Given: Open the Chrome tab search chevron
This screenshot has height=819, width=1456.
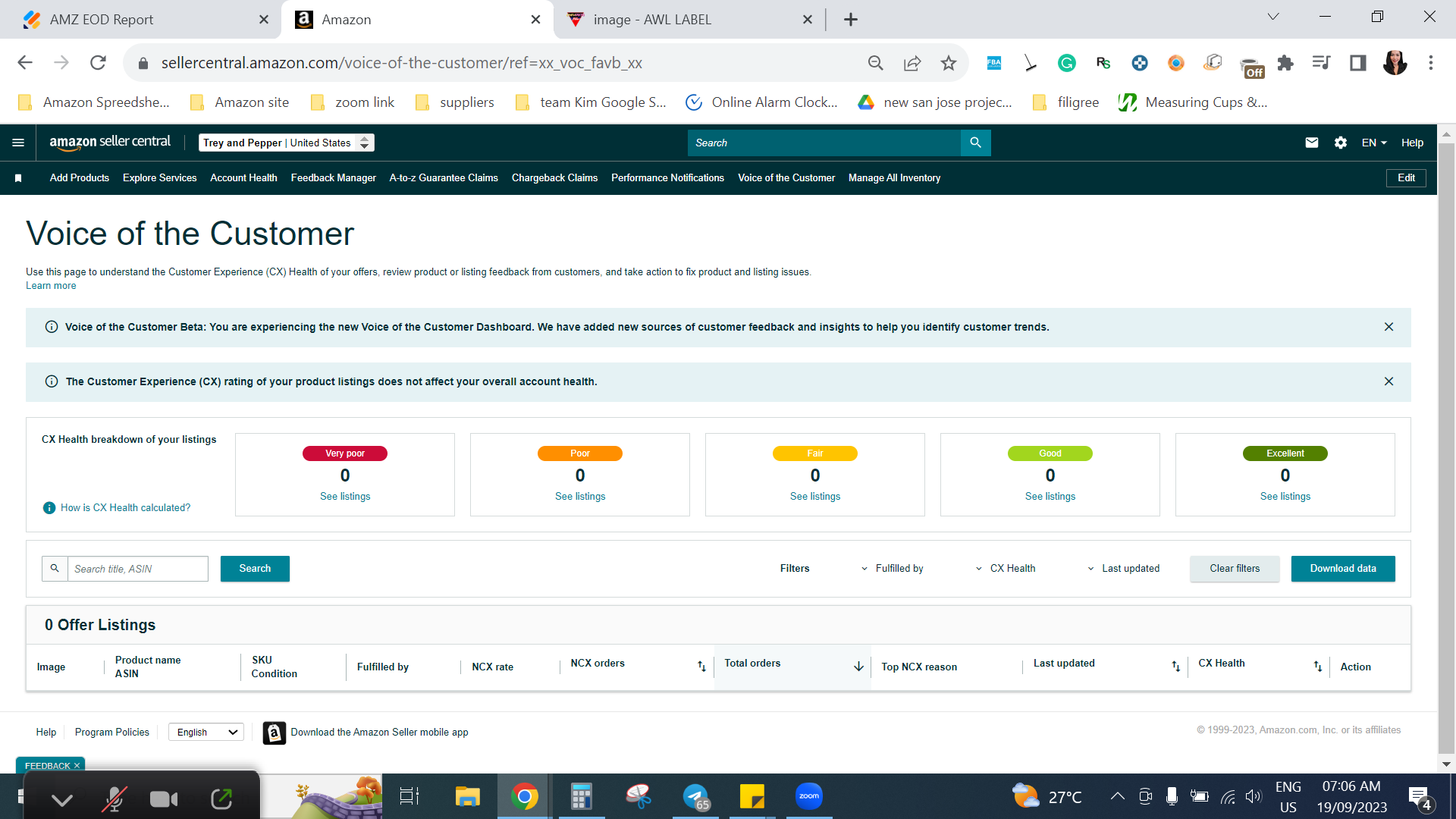Looking at the screenshot, I should tap(1273, 17).
